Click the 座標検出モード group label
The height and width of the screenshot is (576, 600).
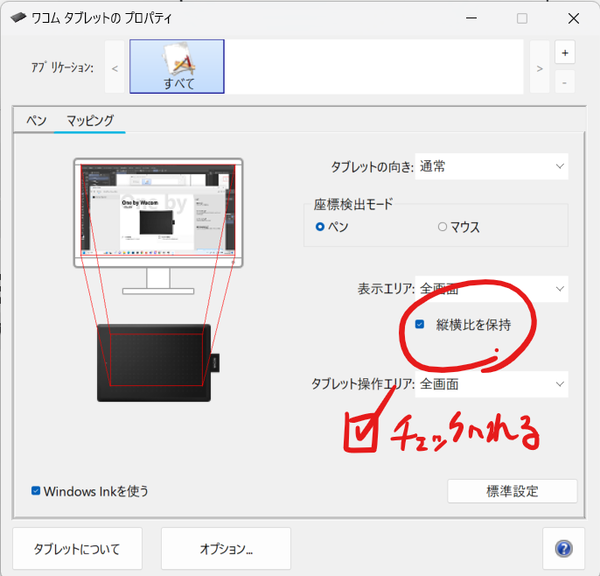pyautogui.click(x=353, y=204)
